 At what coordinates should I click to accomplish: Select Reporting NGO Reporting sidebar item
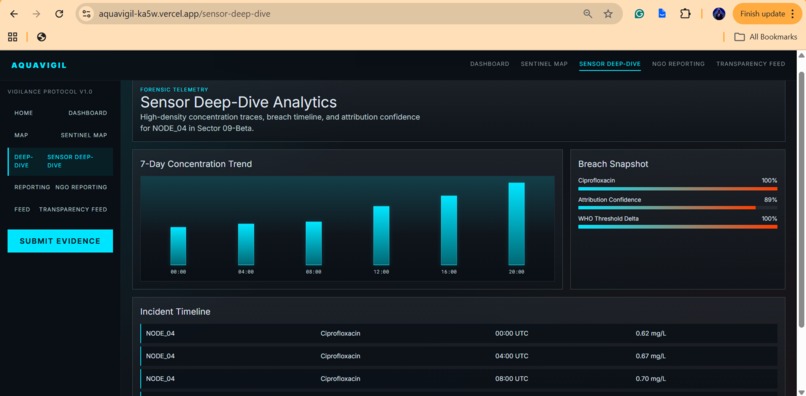point(60,187)
